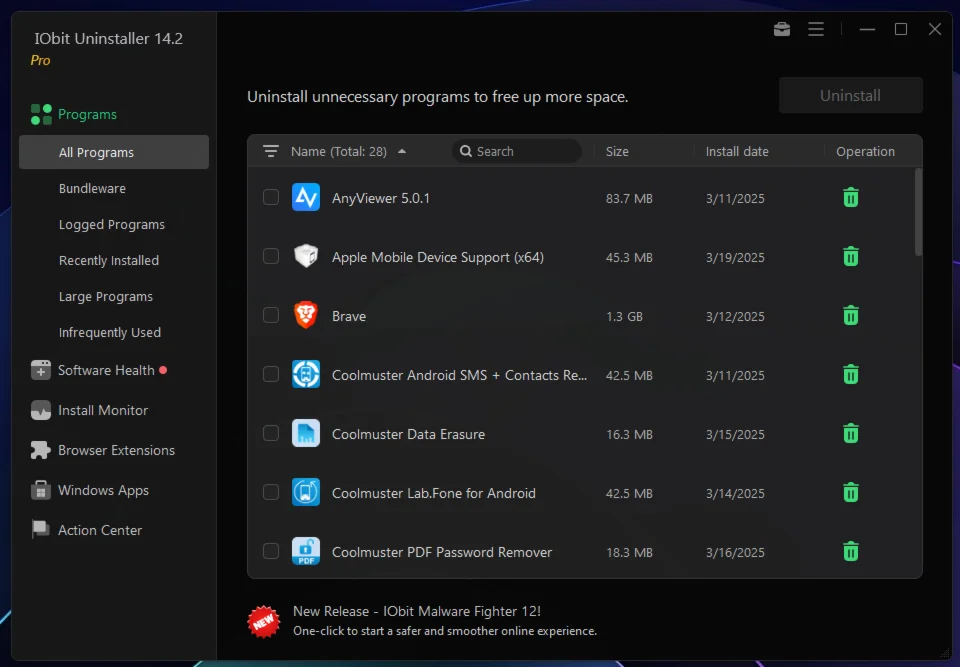Click the Browser Extensions puzzle icon
The height and width of the screenshot is (667, 960).
point(41,450)
